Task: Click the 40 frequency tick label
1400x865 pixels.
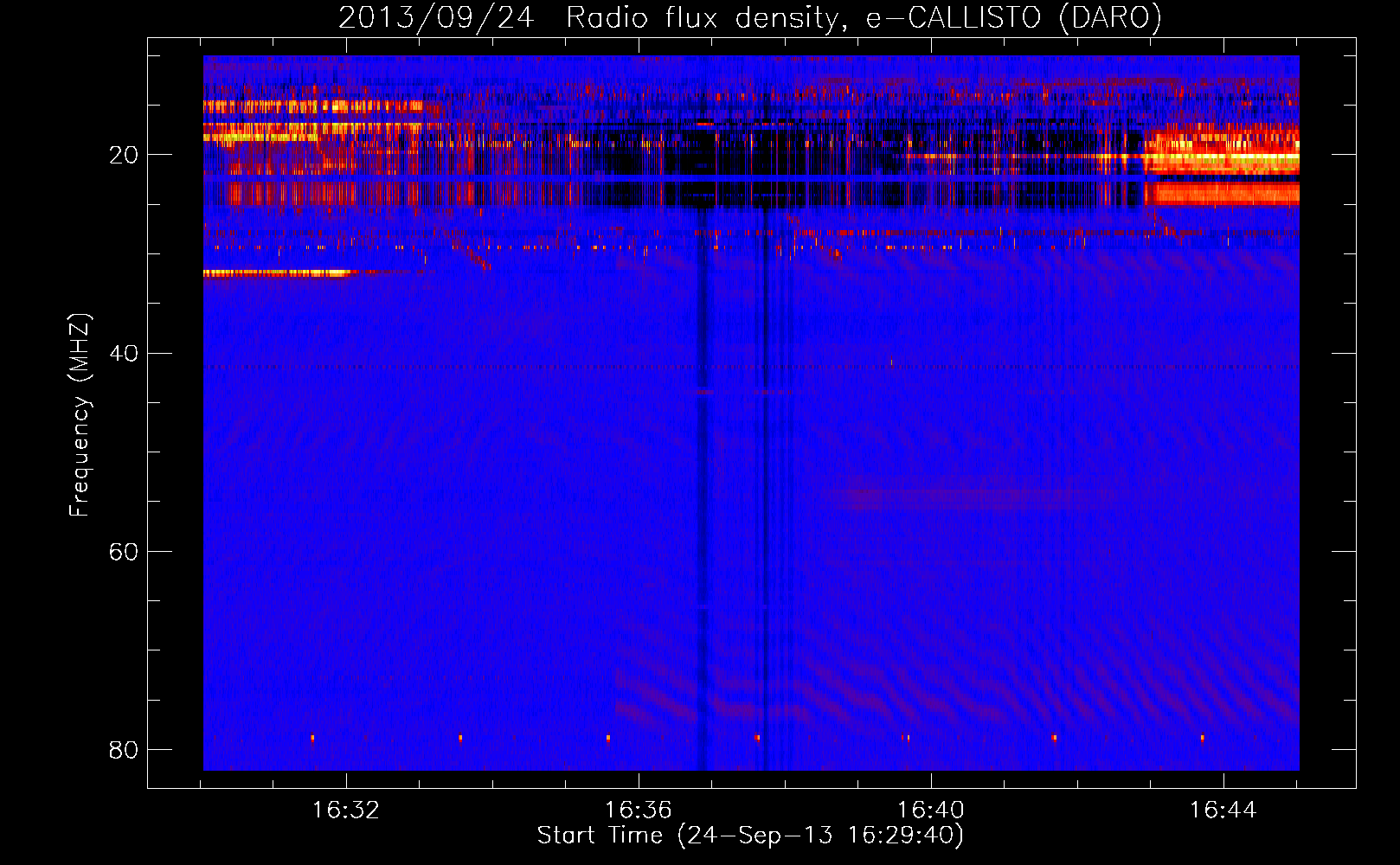Action: click(x=124, y=354)
